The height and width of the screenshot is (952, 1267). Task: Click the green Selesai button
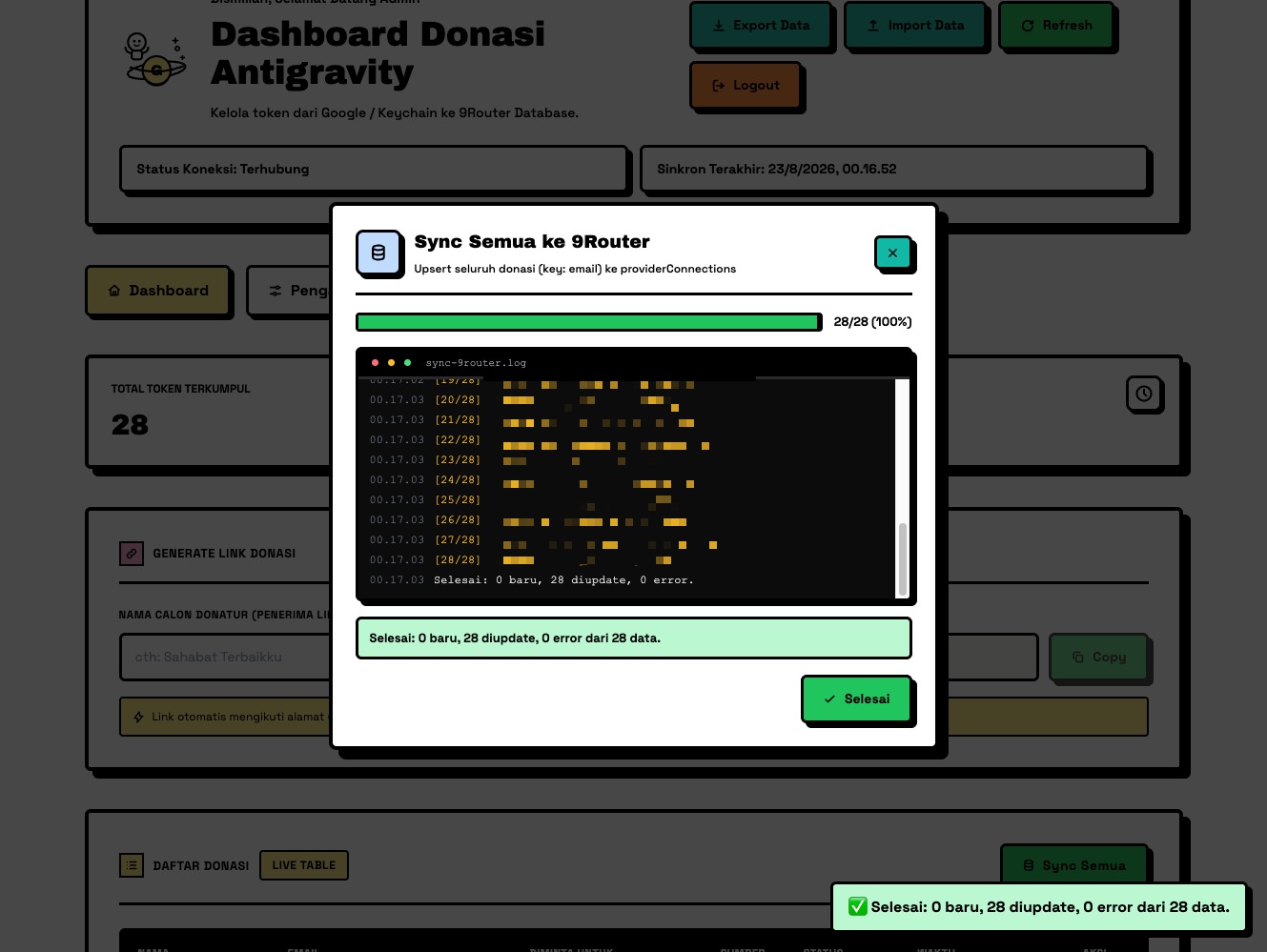pyautogui.click(x=856, y=699)
